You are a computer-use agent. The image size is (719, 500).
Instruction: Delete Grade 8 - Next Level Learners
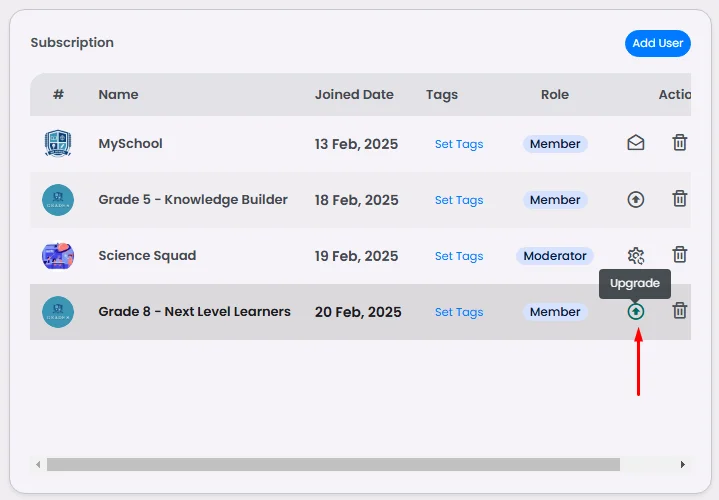pos(680,311)
